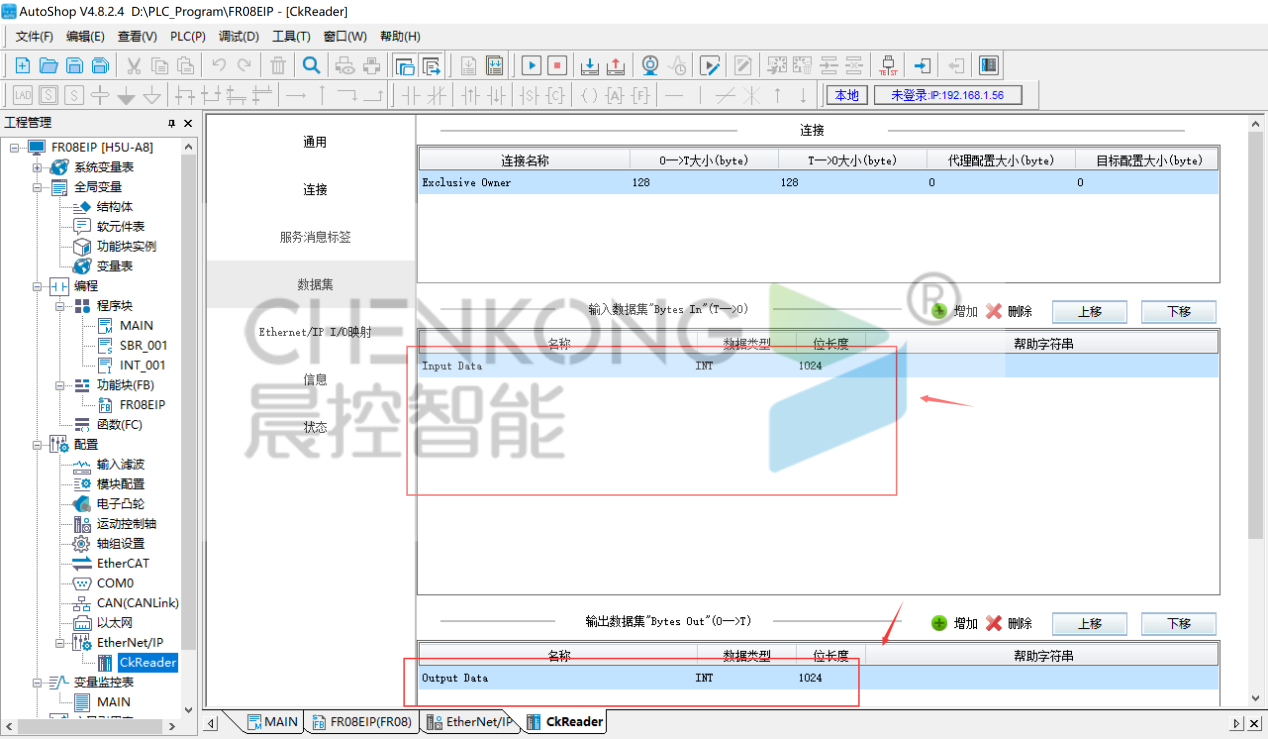The image size is (1268, 739).
Task: Select the Ethernet/IP I/O映射 section
Action: click(315, 332)
